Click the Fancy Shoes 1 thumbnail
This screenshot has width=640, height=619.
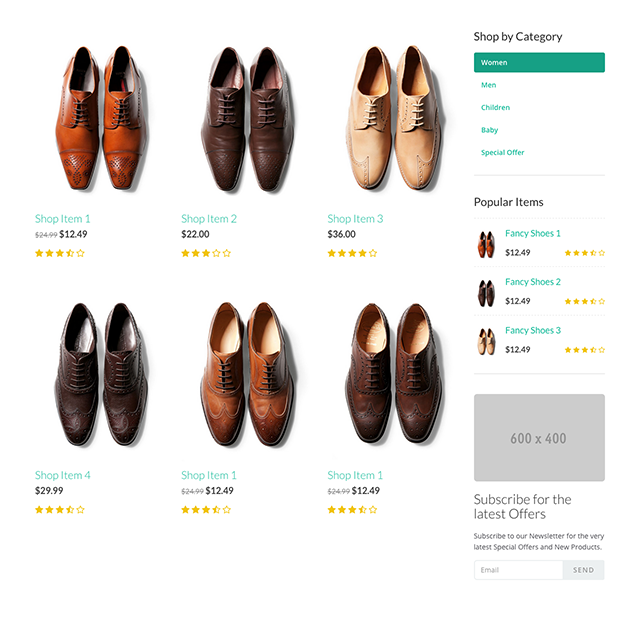pos(486,244)
